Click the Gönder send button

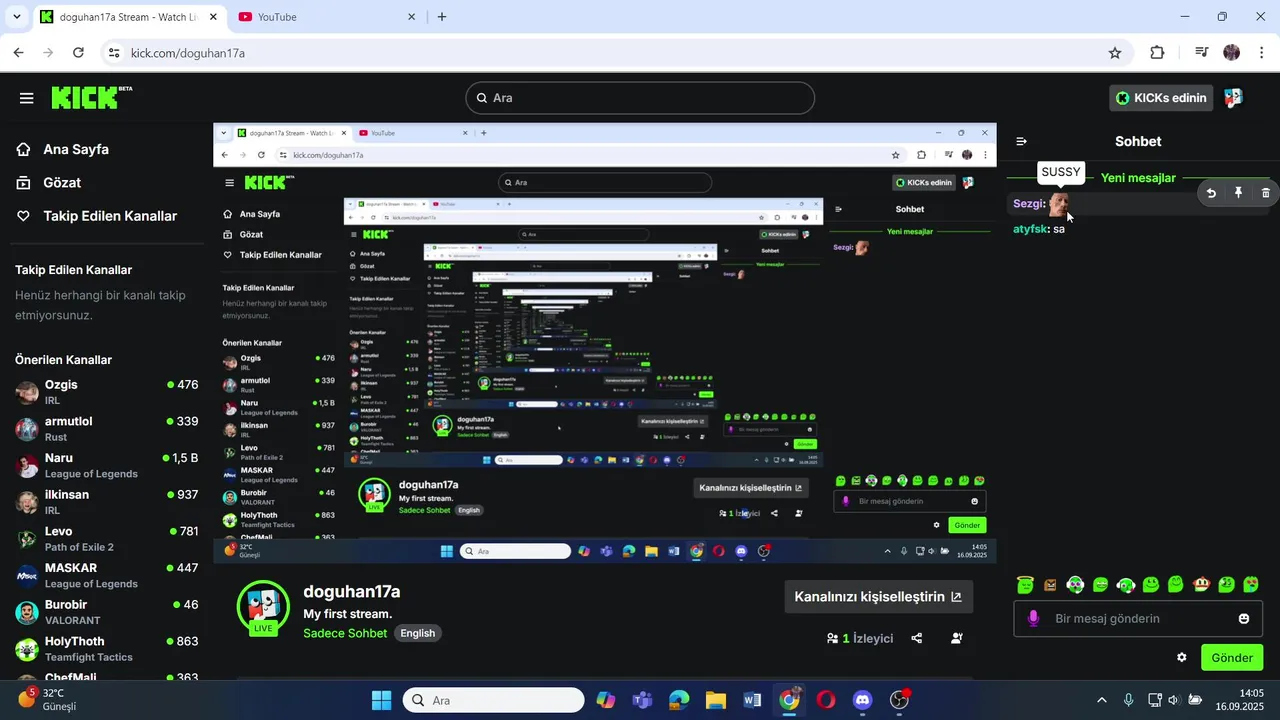1232,657
